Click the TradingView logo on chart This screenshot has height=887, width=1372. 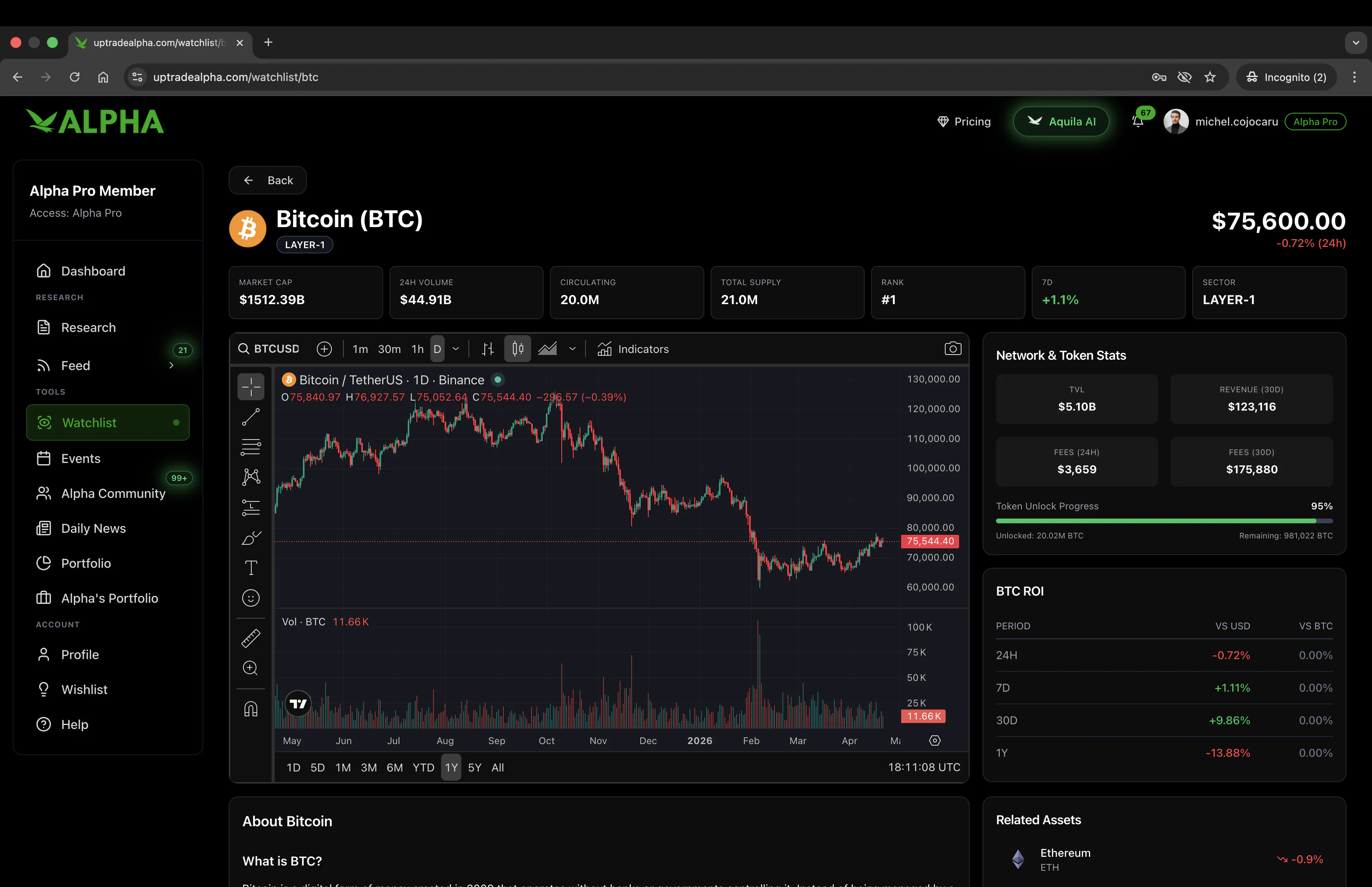tap(298, 703)
